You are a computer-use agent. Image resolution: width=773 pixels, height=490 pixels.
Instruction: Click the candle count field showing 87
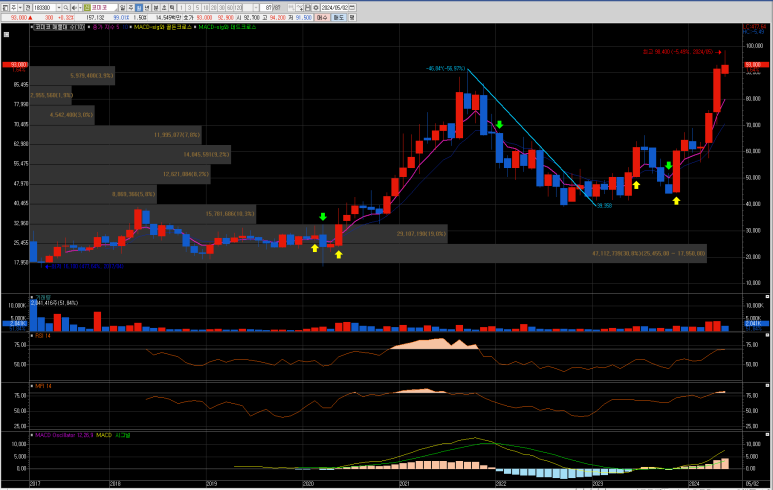(x=266, y=8)
